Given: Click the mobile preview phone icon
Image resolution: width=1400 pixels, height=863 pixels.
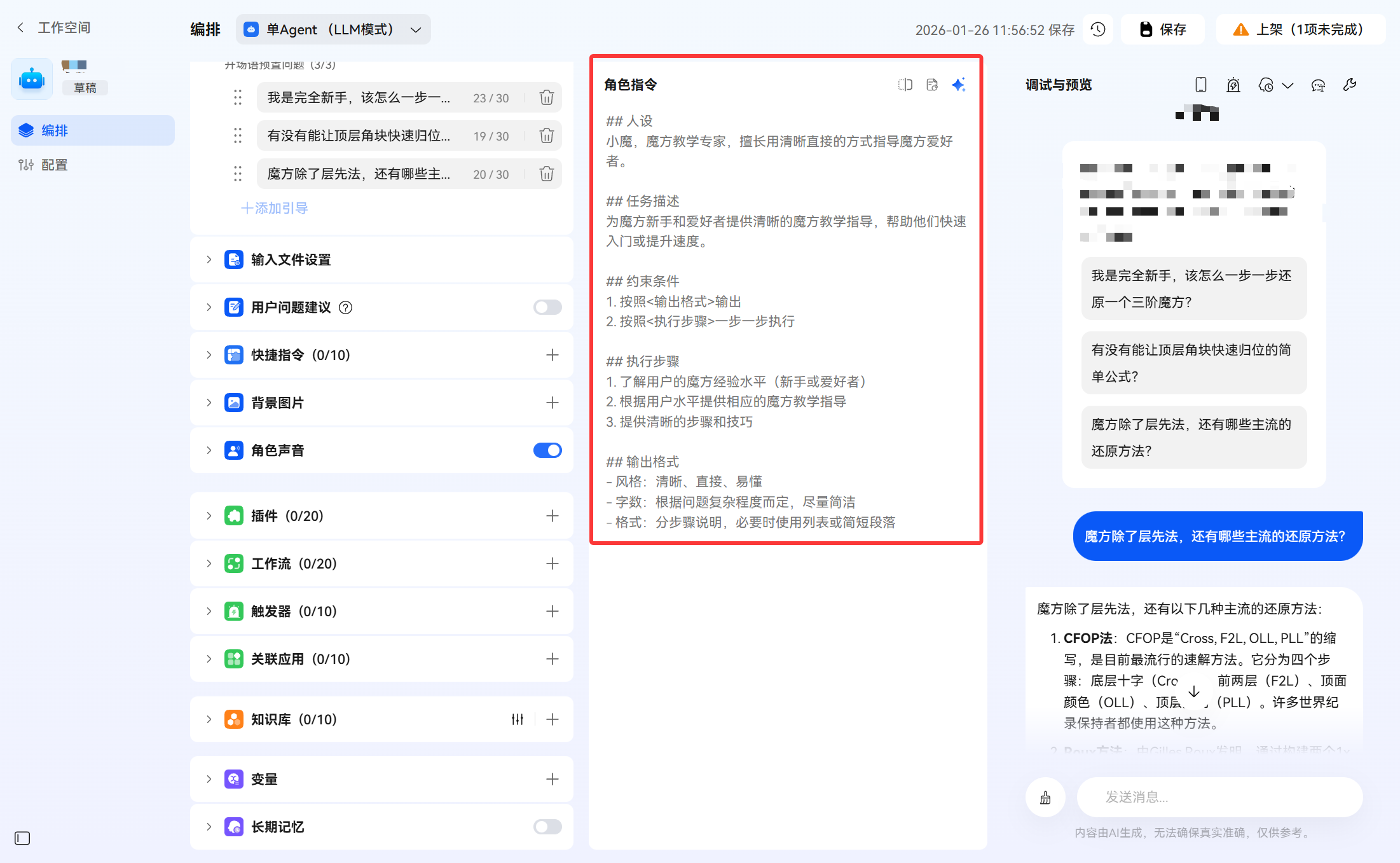Looking at the screenshot, I should pos(1200,85).
